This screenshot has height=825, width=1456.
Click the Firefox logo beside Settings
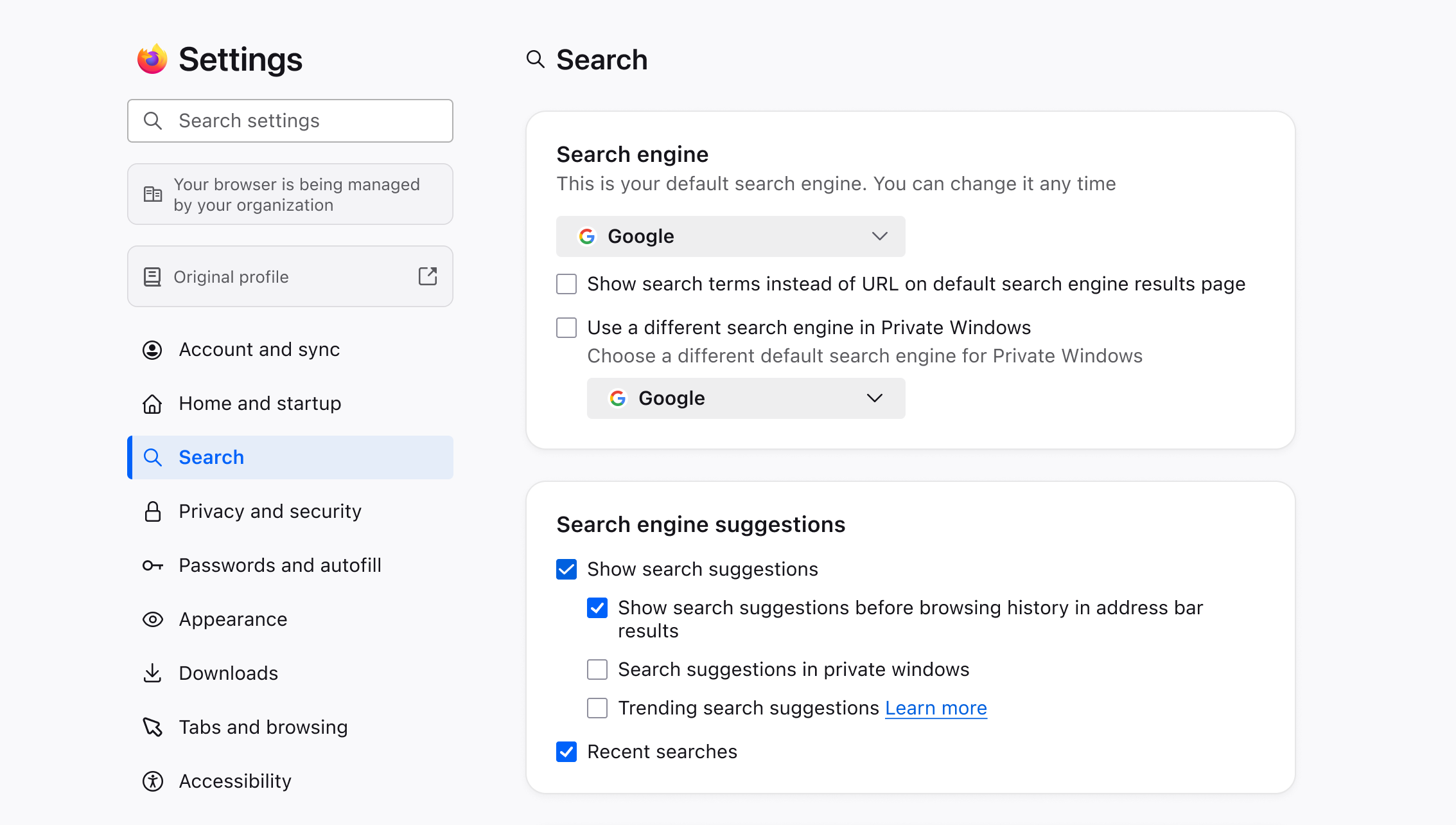[x=152, y=59]
